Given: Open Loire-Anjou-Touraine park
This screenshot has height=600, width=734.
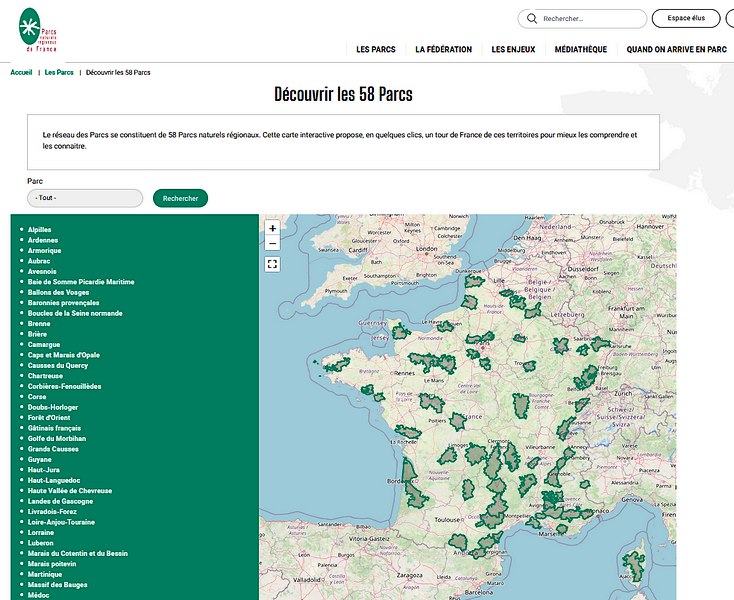Looking at the screenshot, I should [x=61, y=522].
